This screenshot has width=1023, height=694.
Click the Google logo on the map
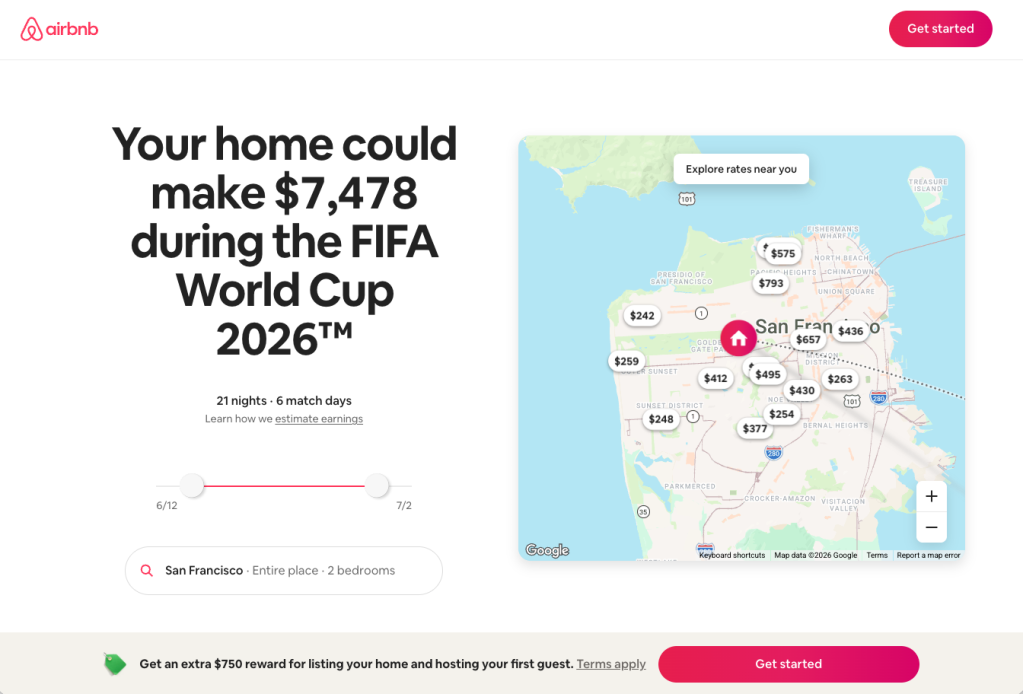548,550
